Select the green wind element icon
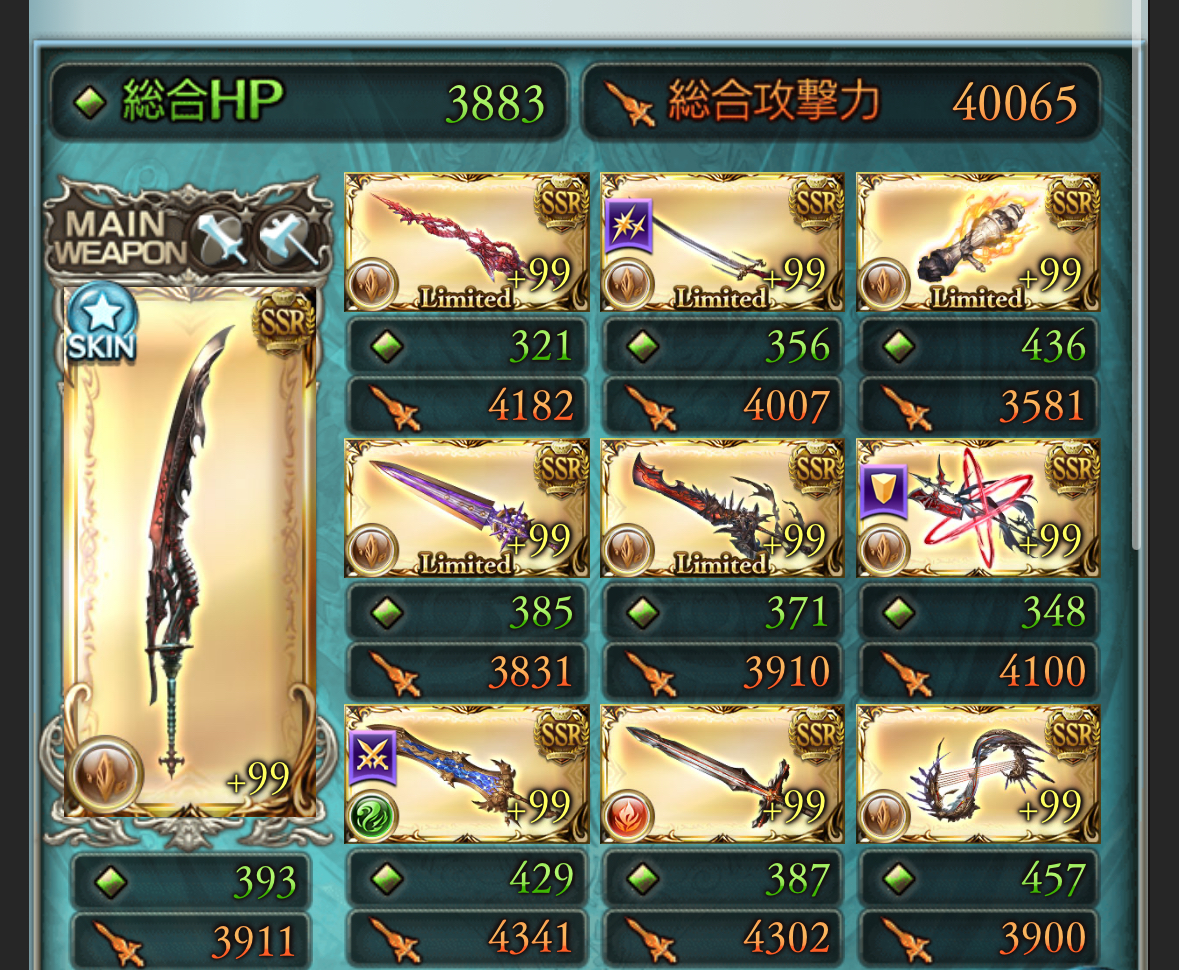This screenshot has width=1179, height=970. 372,816
